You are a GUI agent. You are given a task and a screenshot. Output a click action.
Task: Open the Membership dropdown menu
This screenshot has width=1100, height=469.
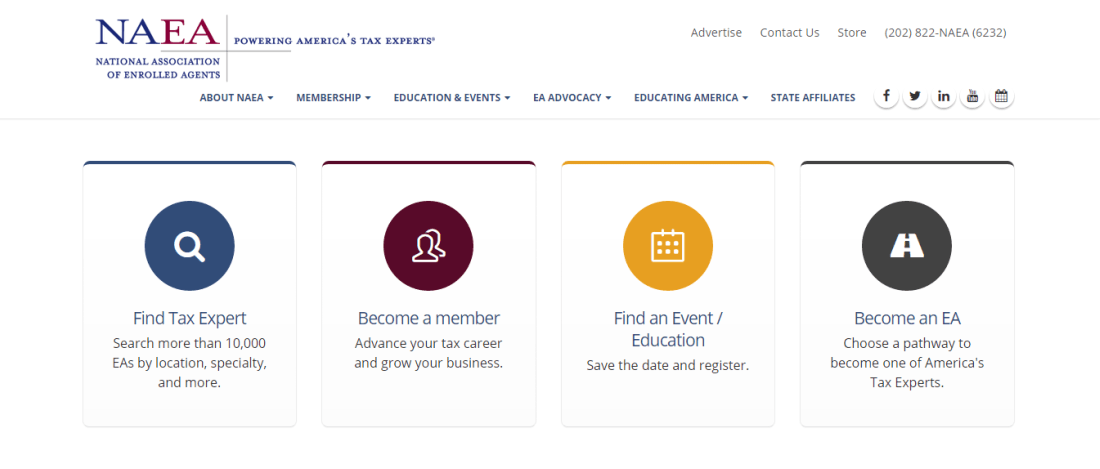(x=333, y=98)
